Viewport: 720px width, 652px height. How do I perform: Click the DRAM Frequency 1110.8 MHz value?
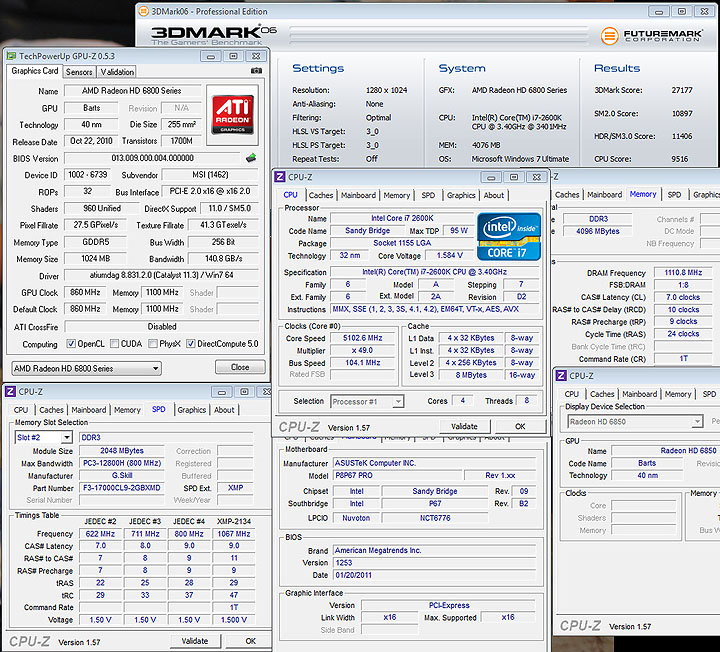coord(683,272)
